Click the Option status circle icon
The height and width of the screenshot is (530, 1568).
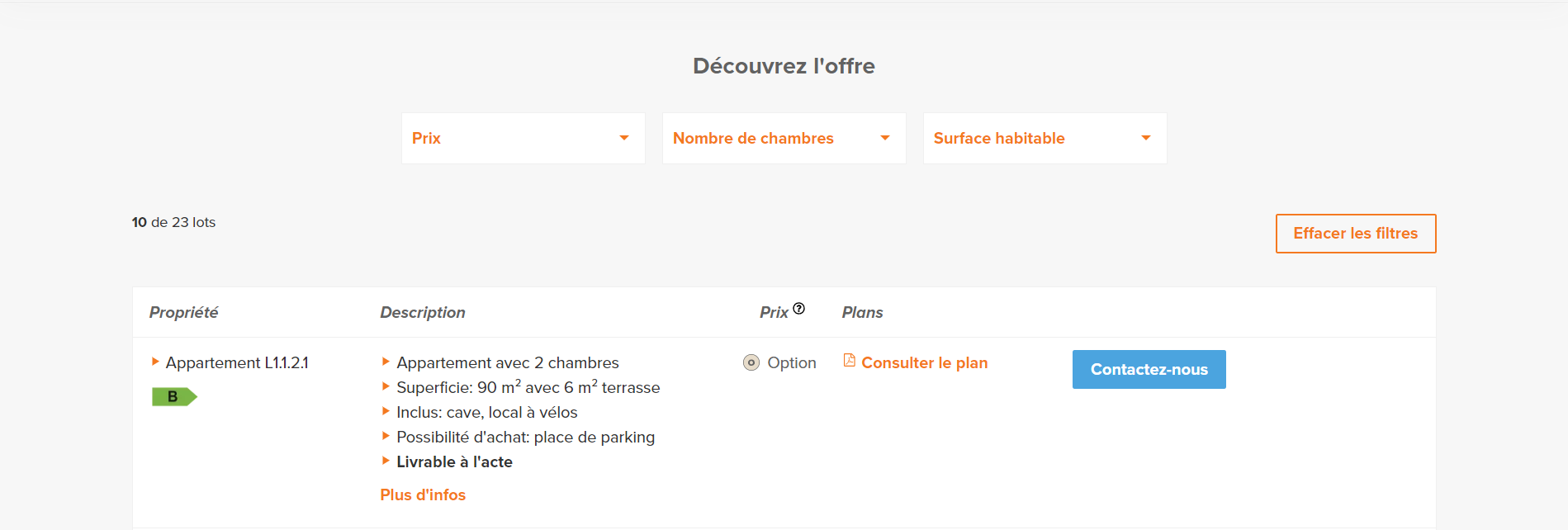pos(751,362)
